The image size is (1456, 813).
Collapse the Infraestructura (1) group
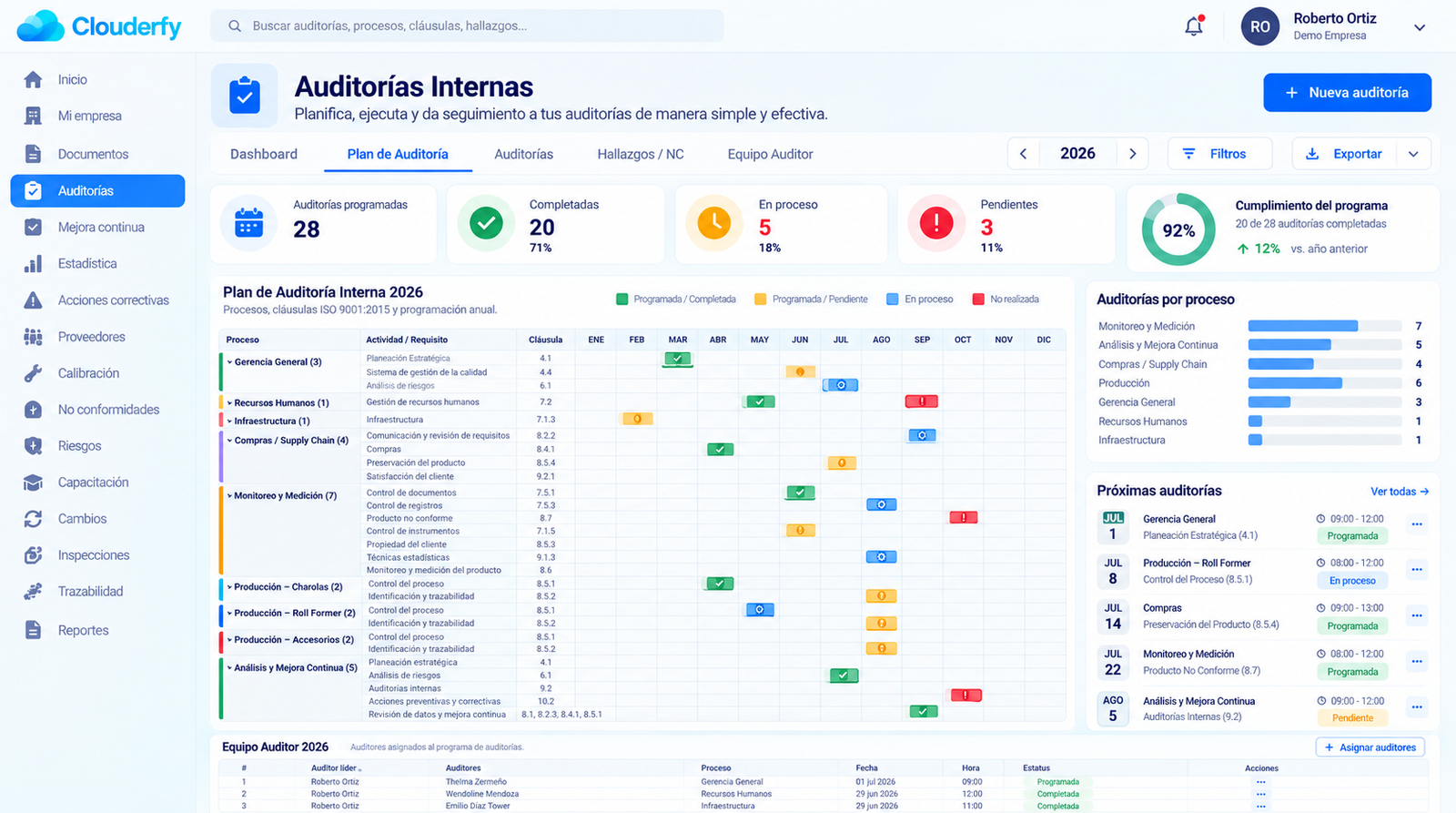(229, 421)
